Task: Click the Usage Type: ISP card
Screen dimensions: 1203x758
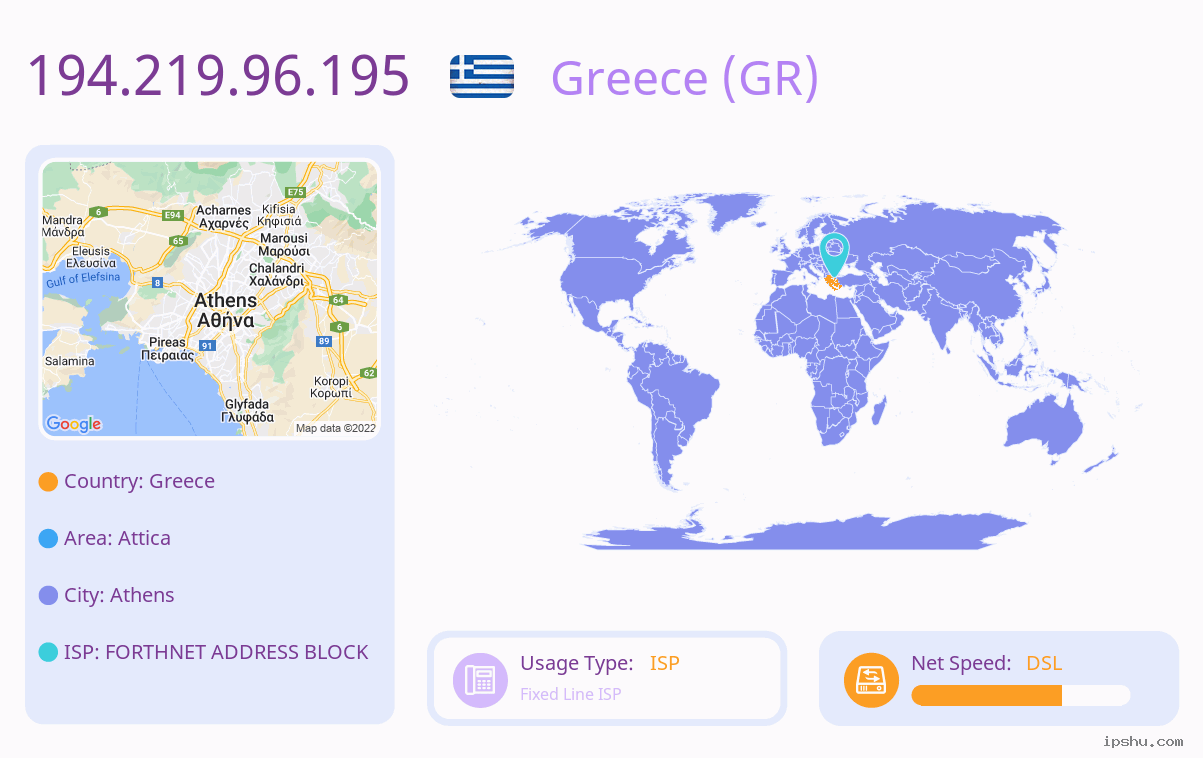Action: [607, 678]
